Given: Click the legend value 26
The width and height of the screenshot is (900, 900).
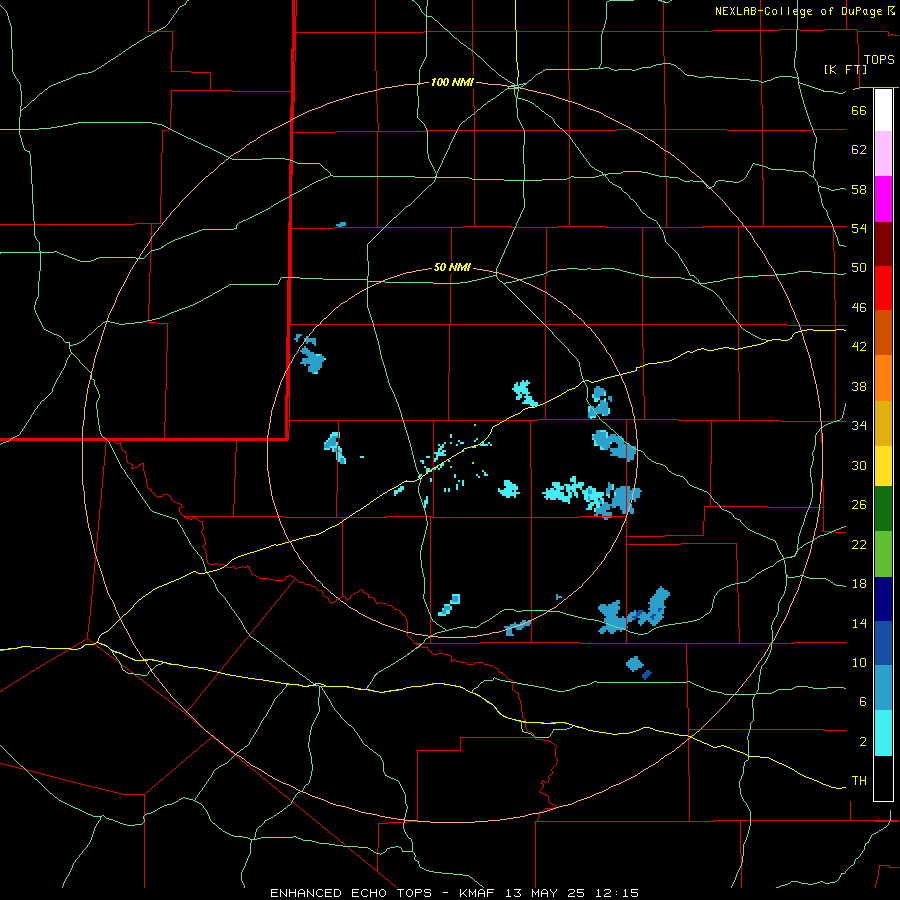Looking at the screenshot, I should coord(859,505).
